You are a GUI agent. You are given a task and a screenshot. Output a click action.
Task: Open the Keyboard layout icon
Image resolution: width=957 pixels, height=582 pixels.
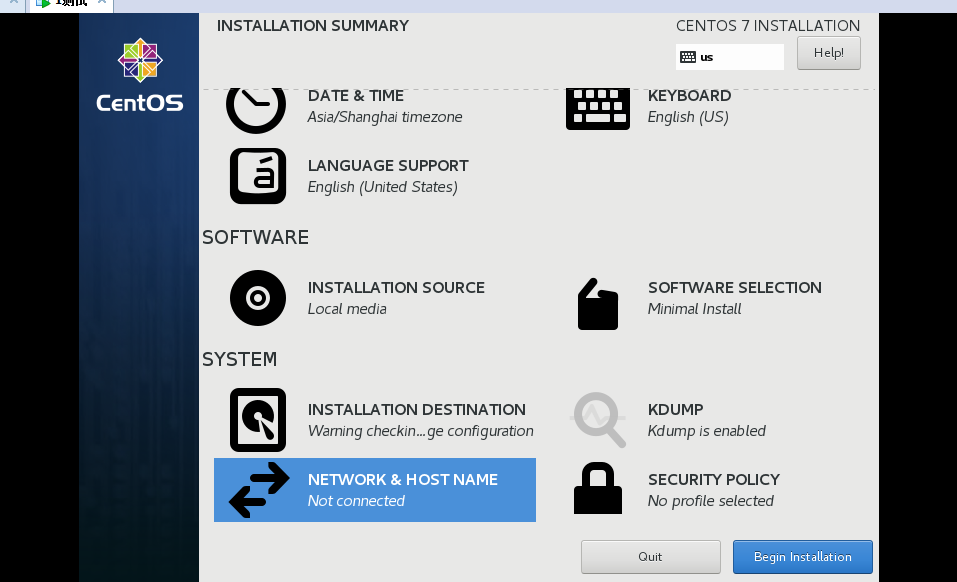click(598, 109)
